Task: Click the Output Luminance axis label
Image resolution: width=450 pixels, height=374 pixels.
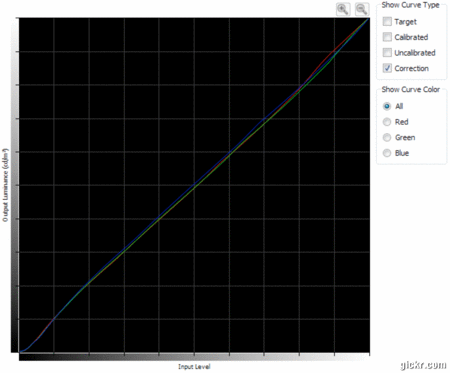Action: point(5,185)
